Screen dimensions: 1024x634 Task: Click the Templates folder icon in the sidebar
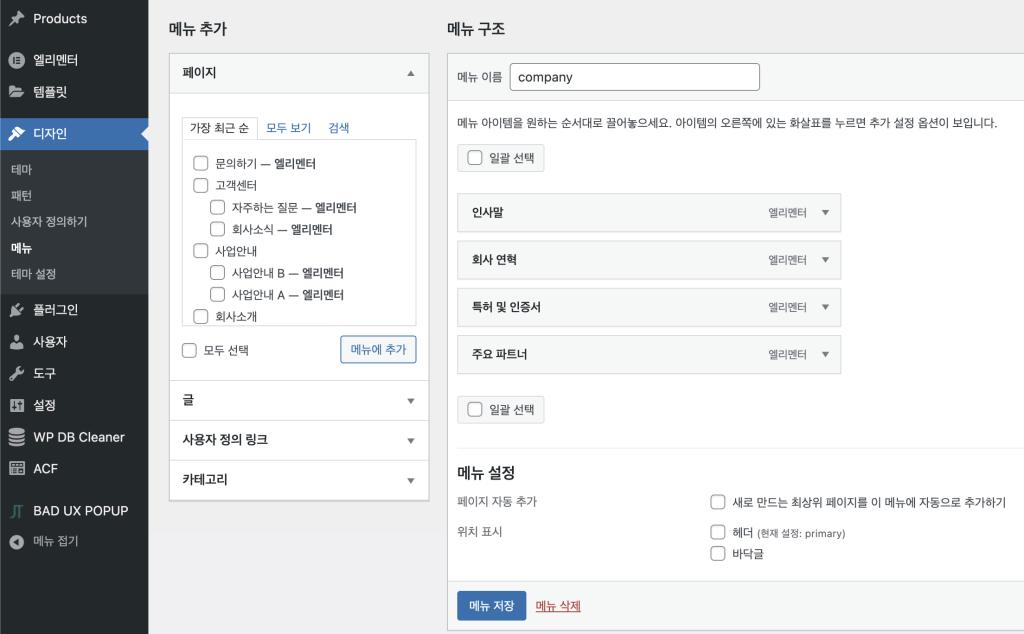(17, 92)
